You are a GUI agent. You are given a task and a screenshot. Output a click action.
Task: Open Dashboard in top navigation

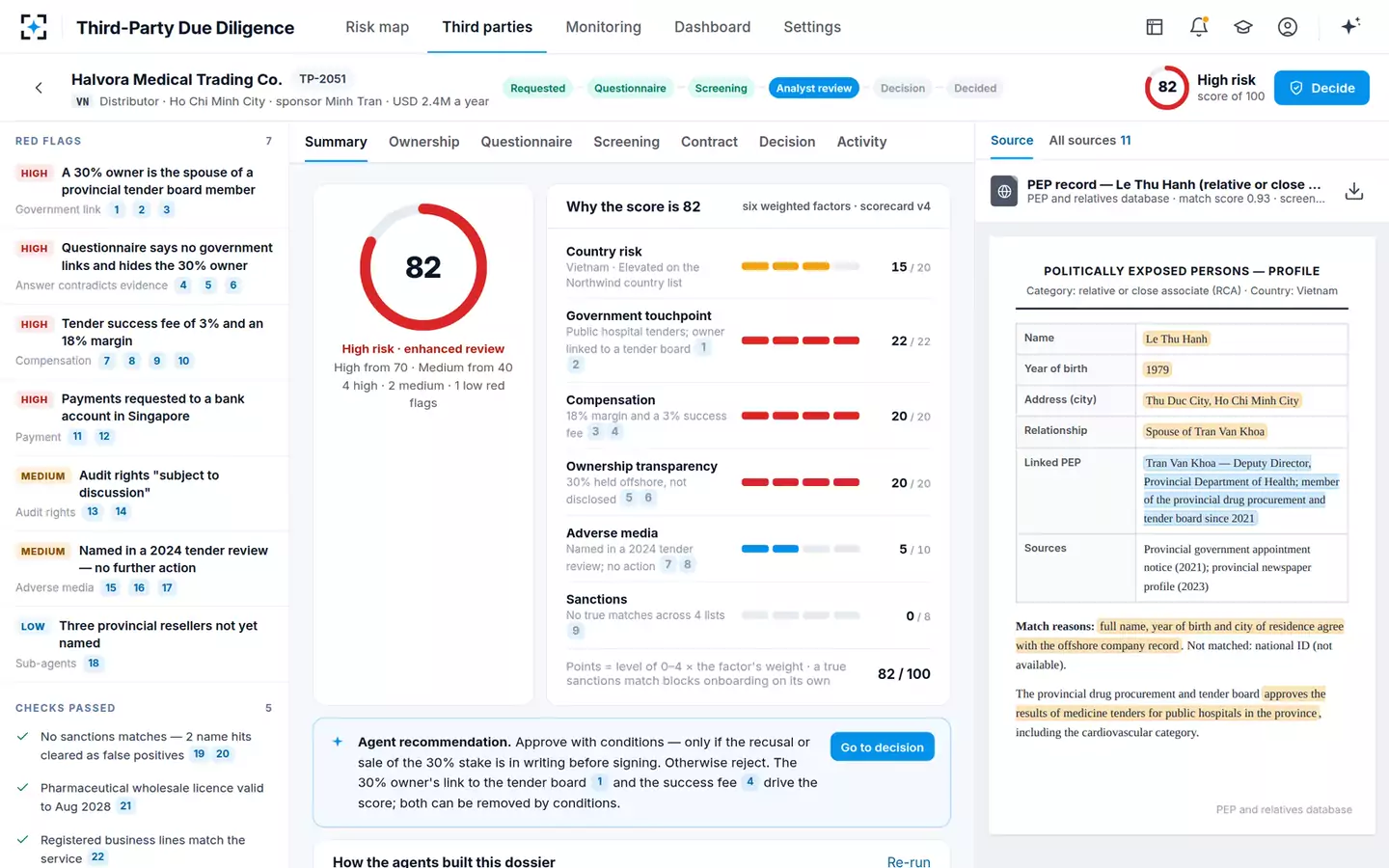712,27
